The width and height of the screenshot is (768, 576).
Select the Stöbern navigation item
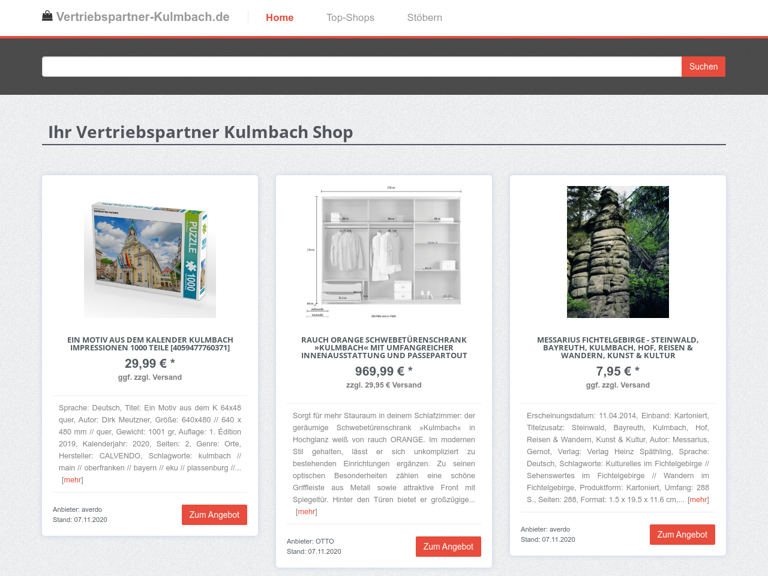(x=424, y=18)
